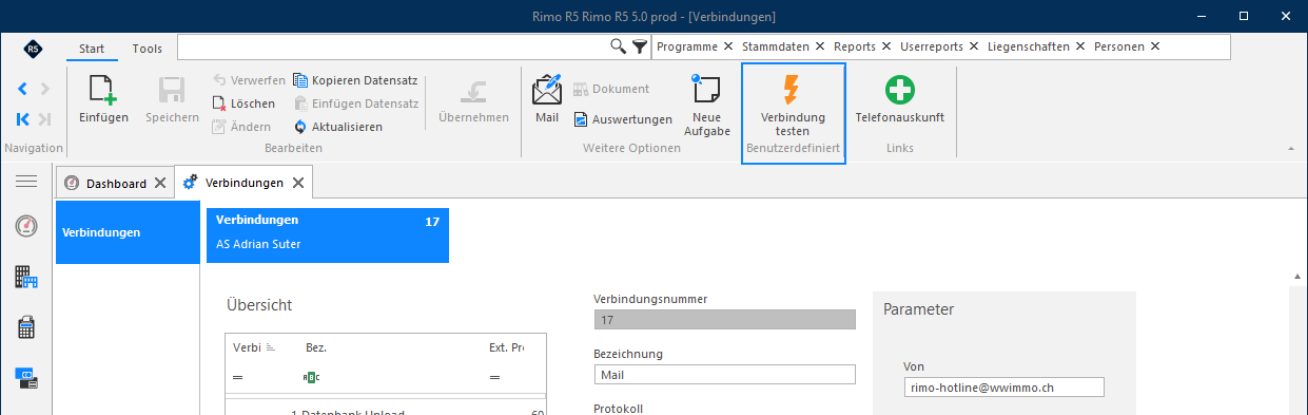Open the ABC filter operator under Bez.
The height and width of the screenshot is (415, 1308).
(311, 378)
